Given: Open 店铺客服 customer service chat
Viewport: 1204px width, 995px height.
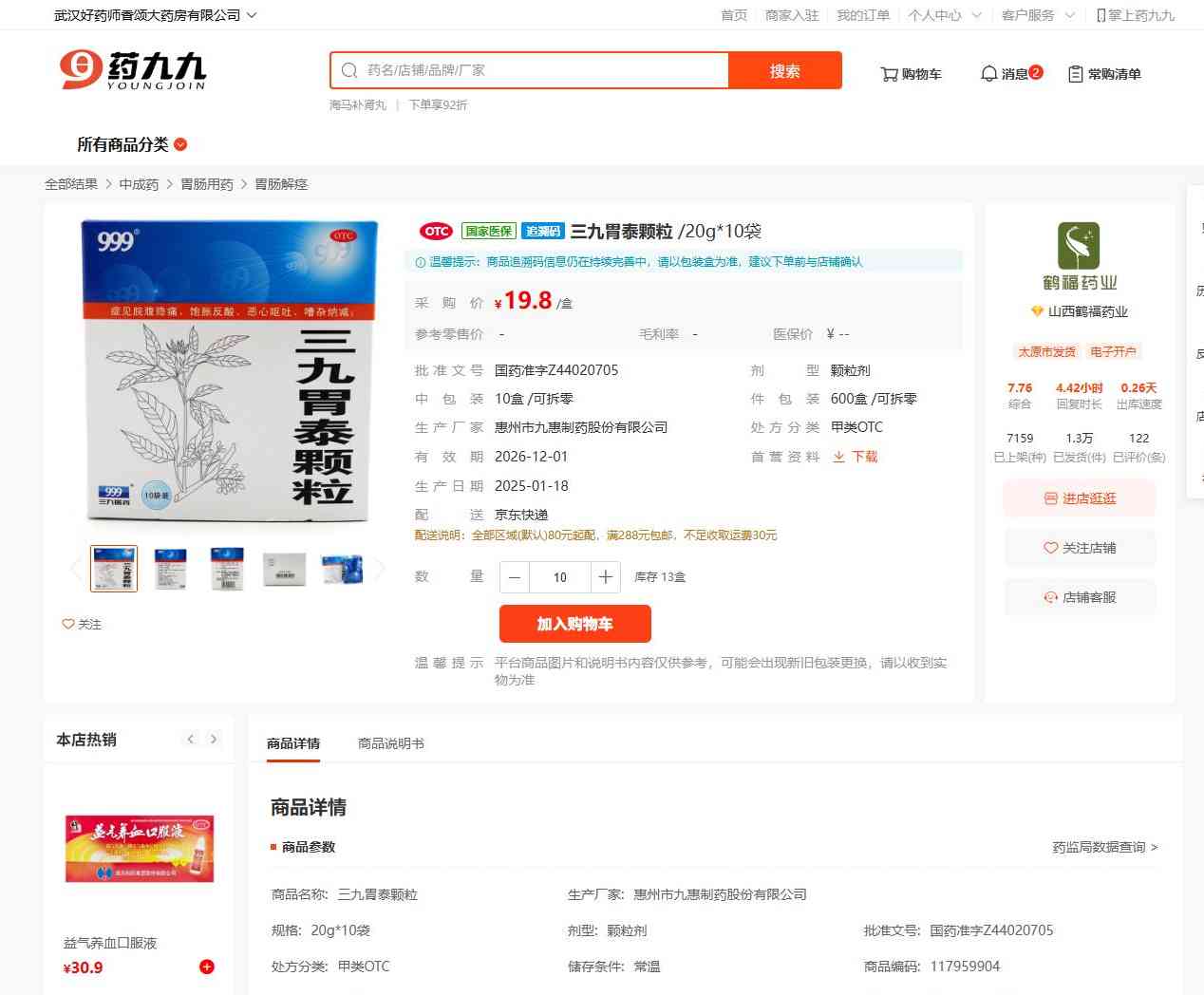Looking at the screenshot, I should (1080, 597).
